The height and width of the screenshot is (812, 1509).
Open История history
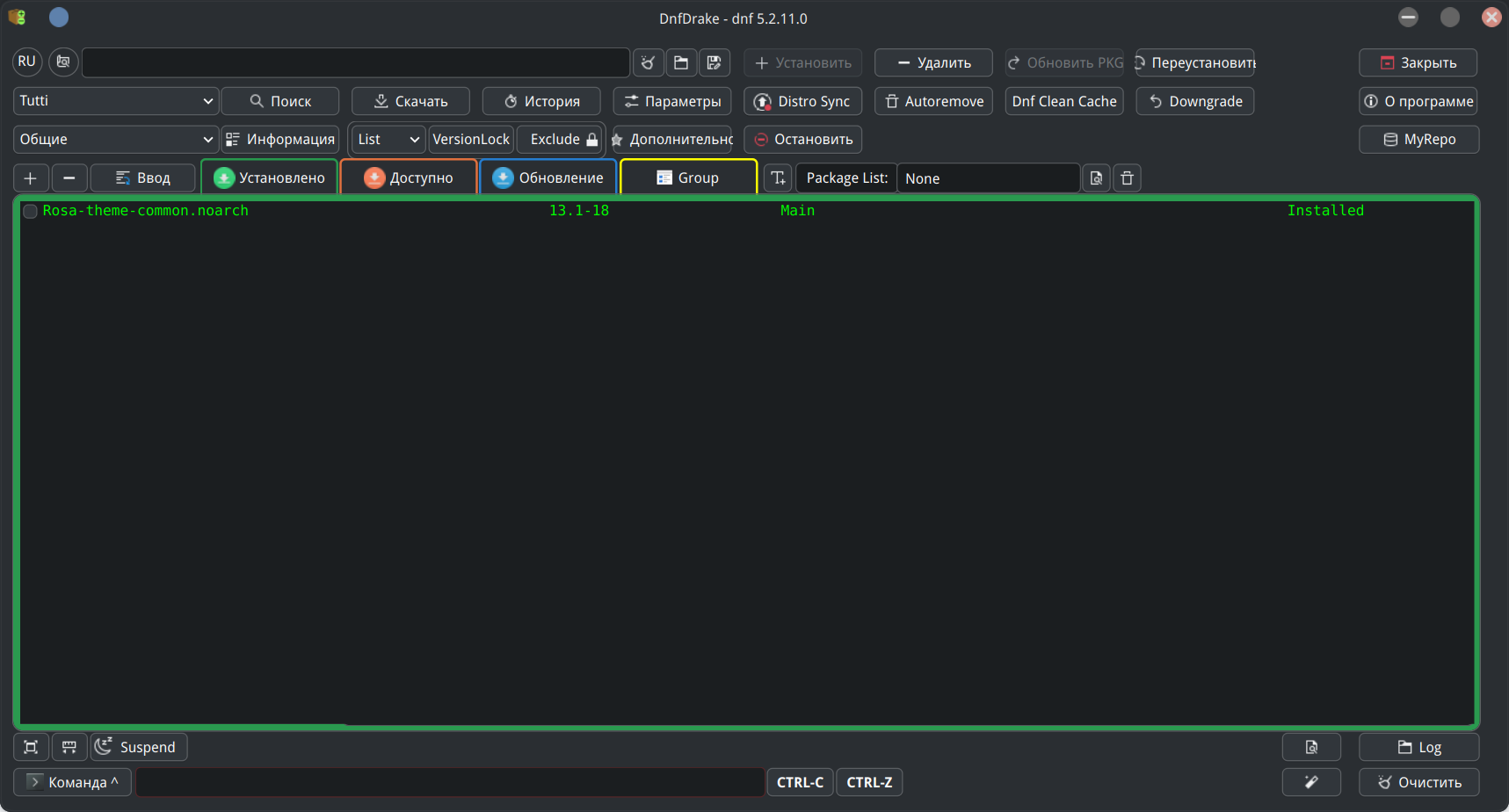tap(541, 101)
